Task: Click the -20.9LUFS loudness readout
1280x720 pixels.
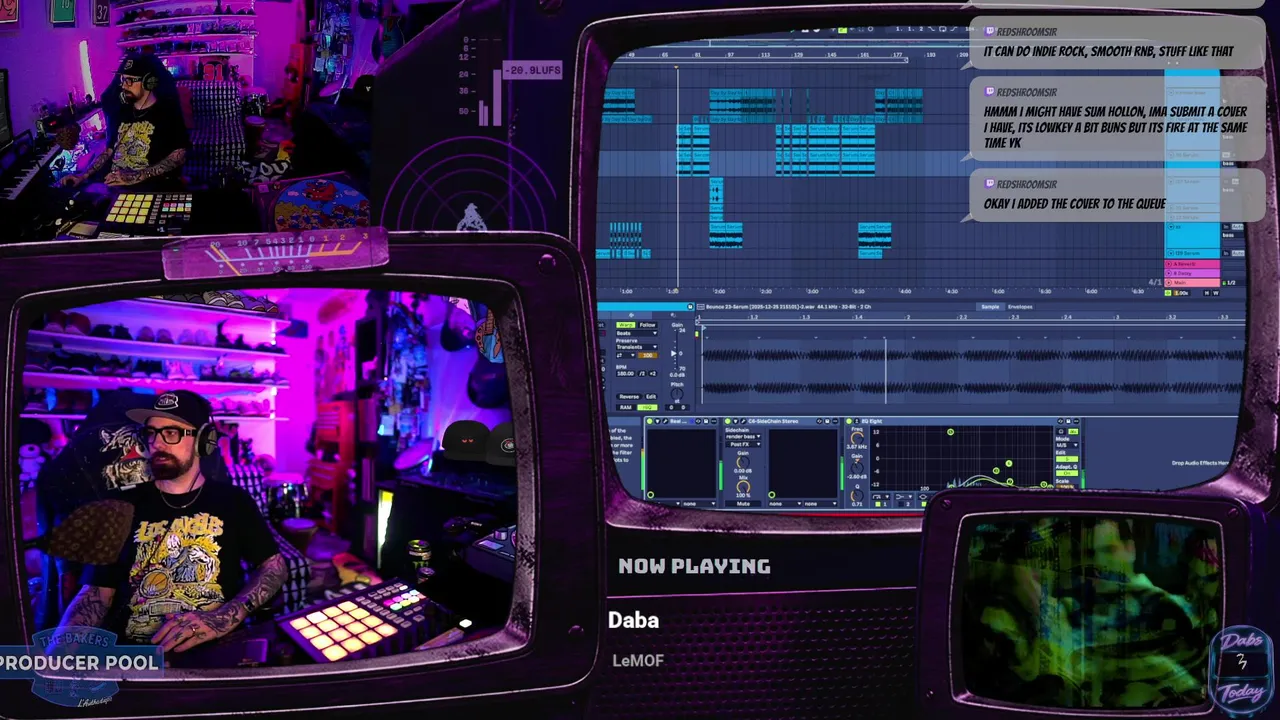Action: tap(533, 70)
